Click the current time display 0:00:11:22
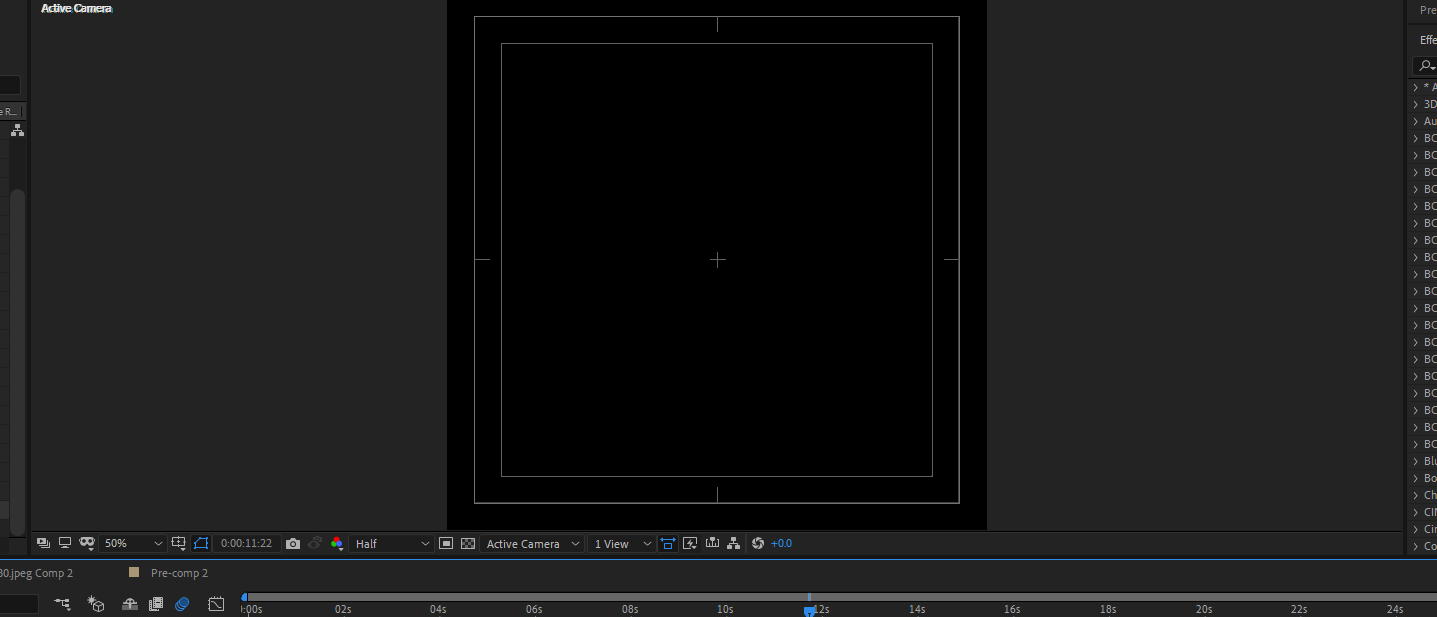This screenshot has width=1437, height=617. 246,543
